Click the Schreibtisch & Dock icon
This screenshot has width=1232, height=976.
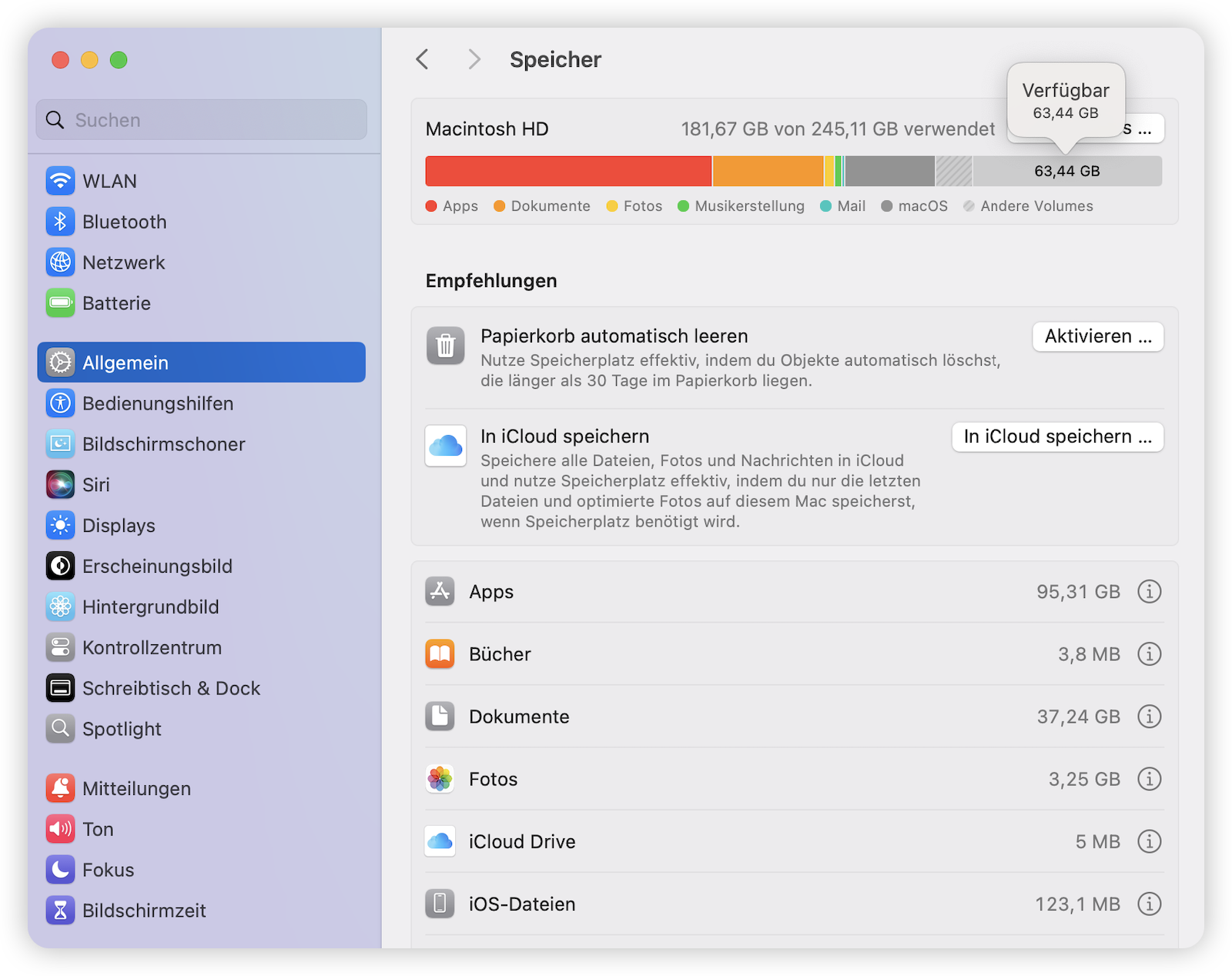[60, 689]
